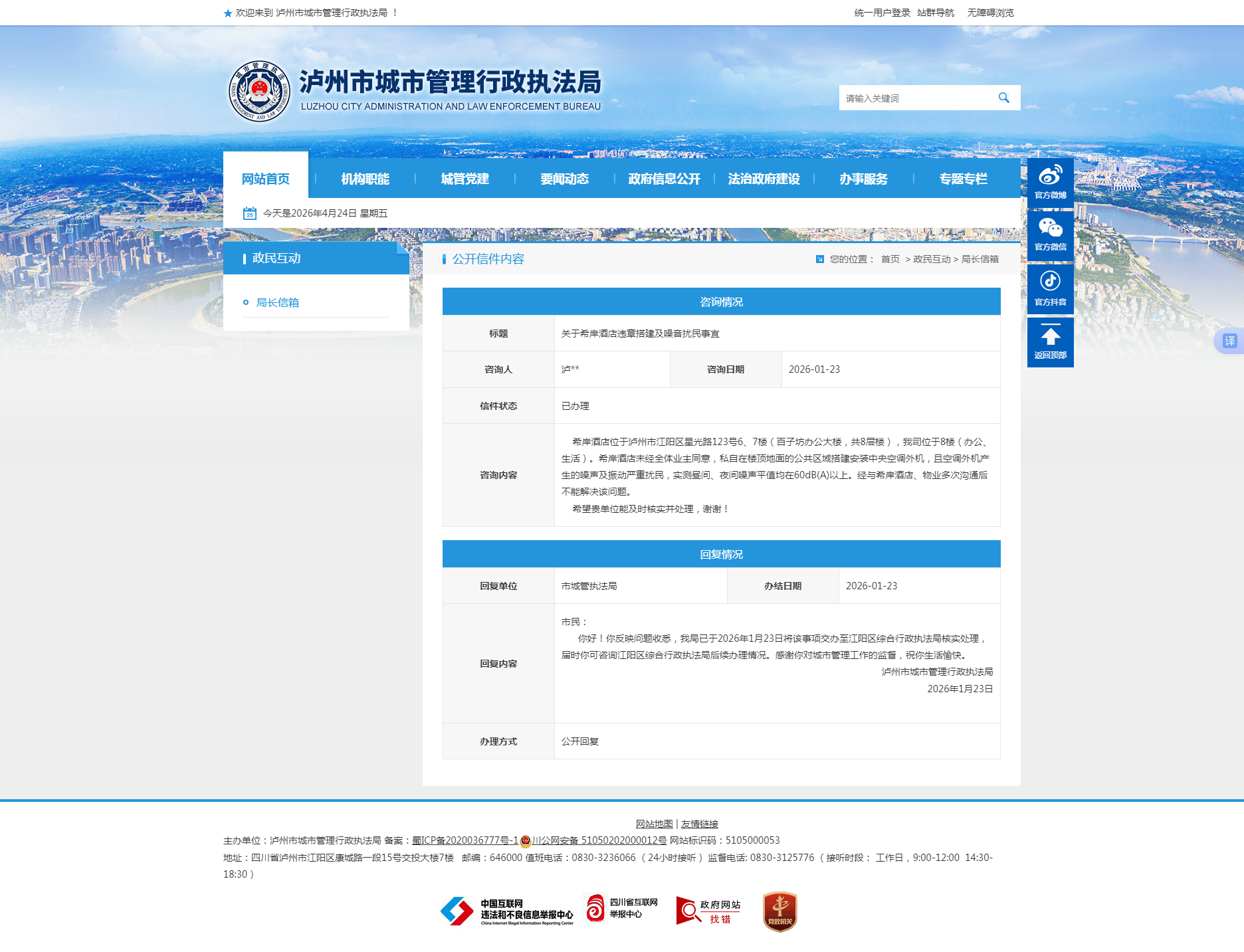
Task: Open the 政府网站找错 badge
Action: [x=708, y=911]
